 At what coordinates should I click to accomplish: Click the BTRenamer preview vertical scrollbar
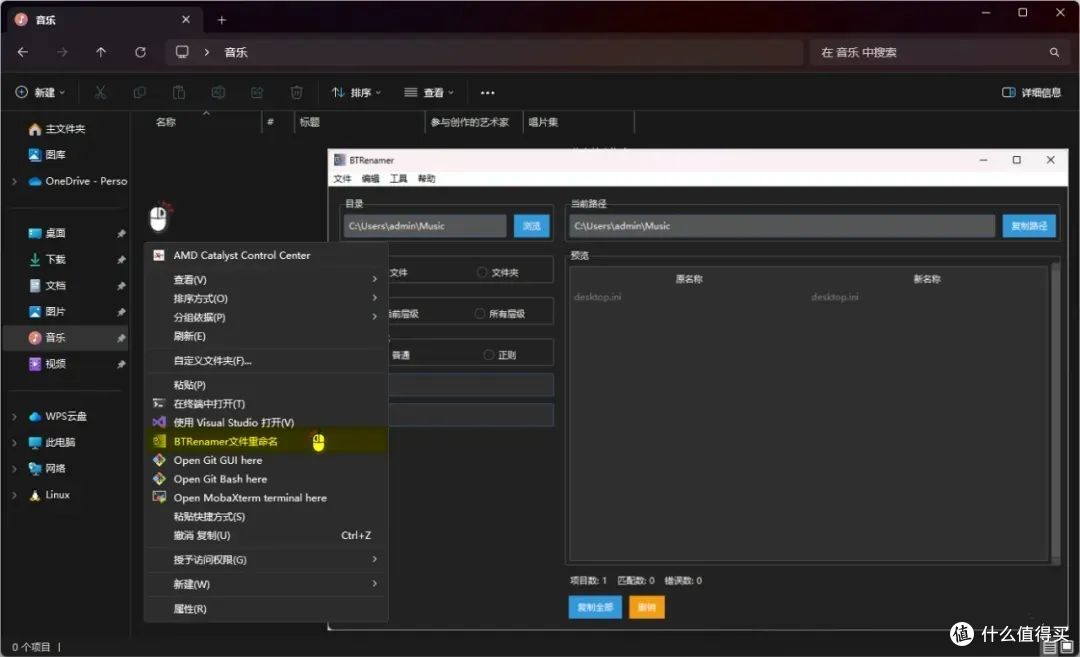tap(1055, 413)
